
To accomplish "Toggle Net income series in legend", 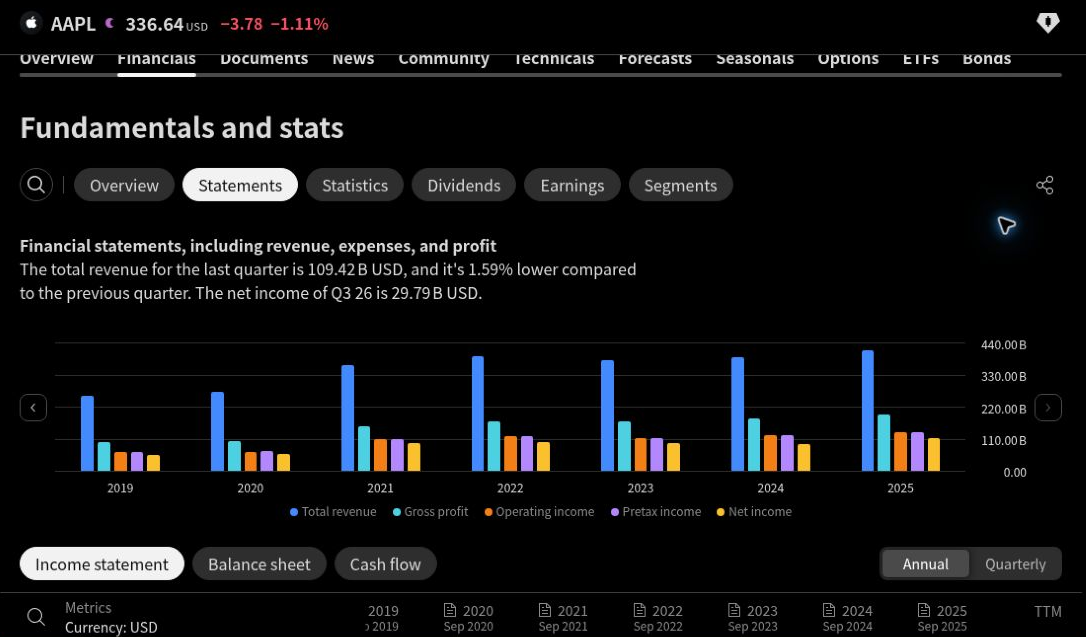I will pos(754,512).
